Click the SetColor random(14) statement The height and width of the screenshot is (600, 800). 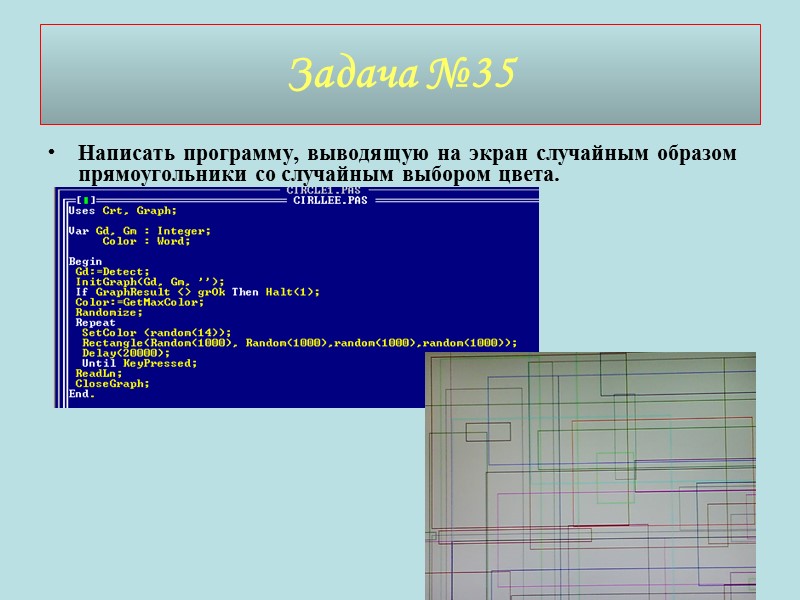click(x=140, y=331)
